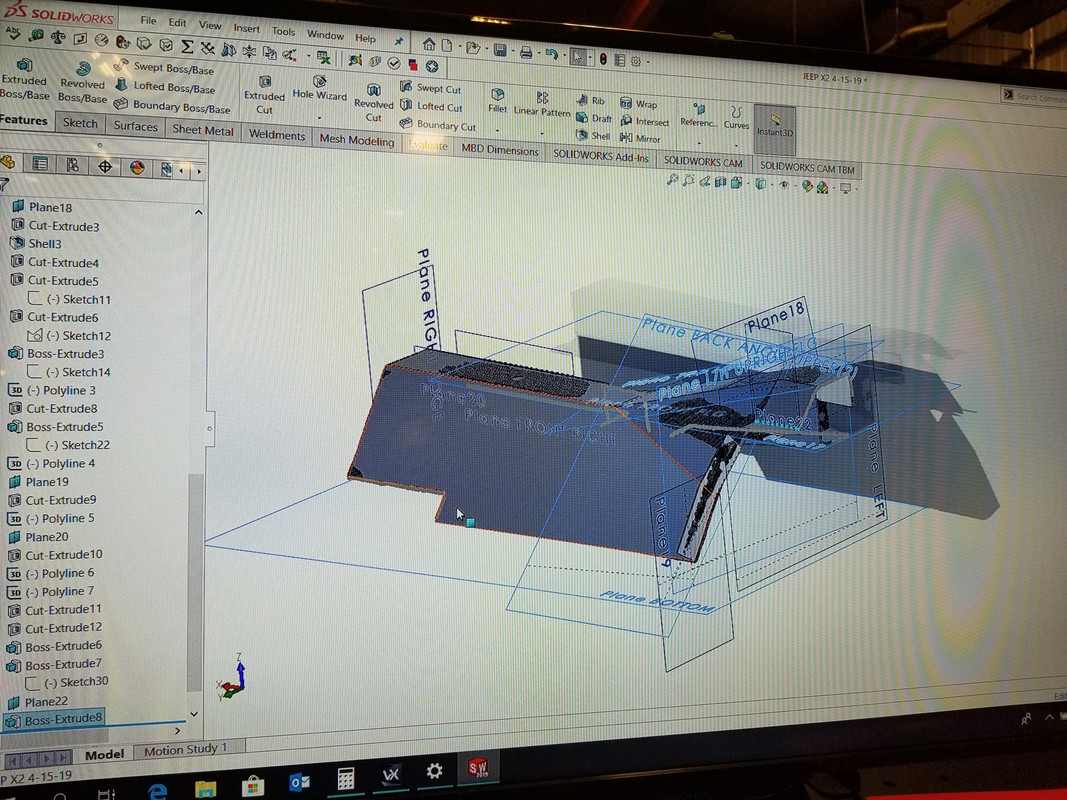Select the Boundary Boss/Base feature

(x=172, y=106)
